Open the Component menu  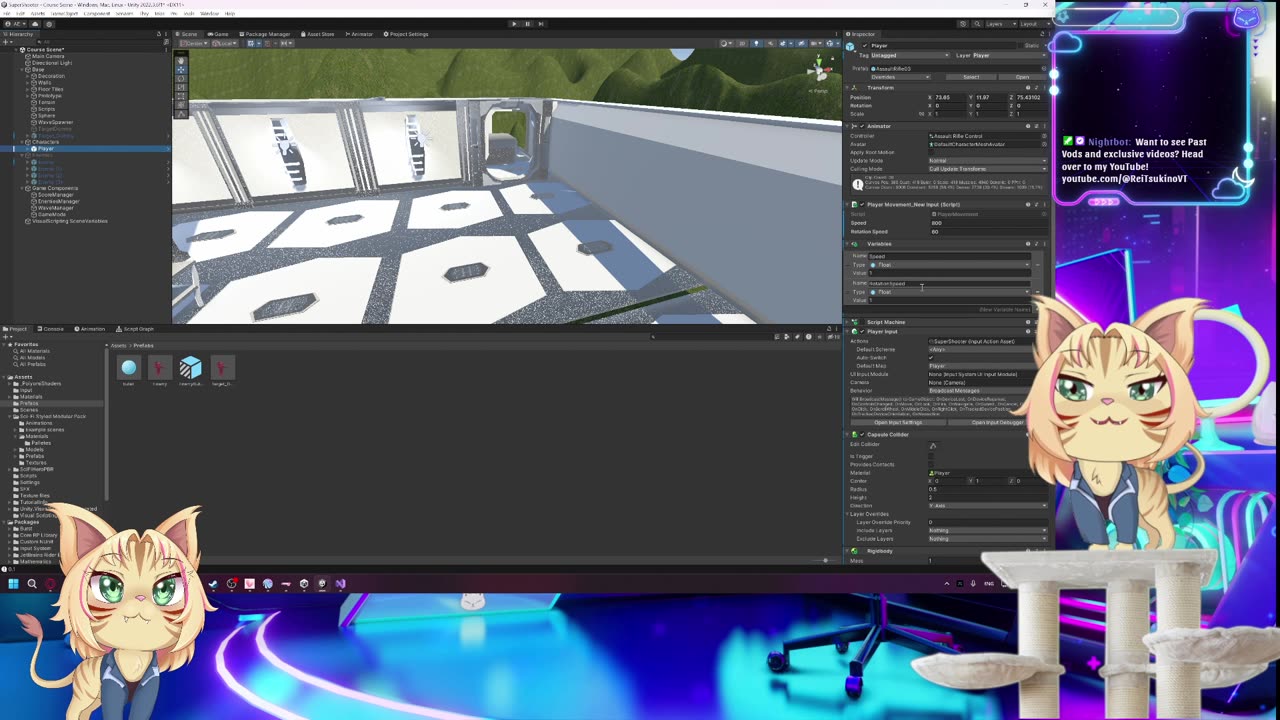pyautogui.click(x=97, y=13)
